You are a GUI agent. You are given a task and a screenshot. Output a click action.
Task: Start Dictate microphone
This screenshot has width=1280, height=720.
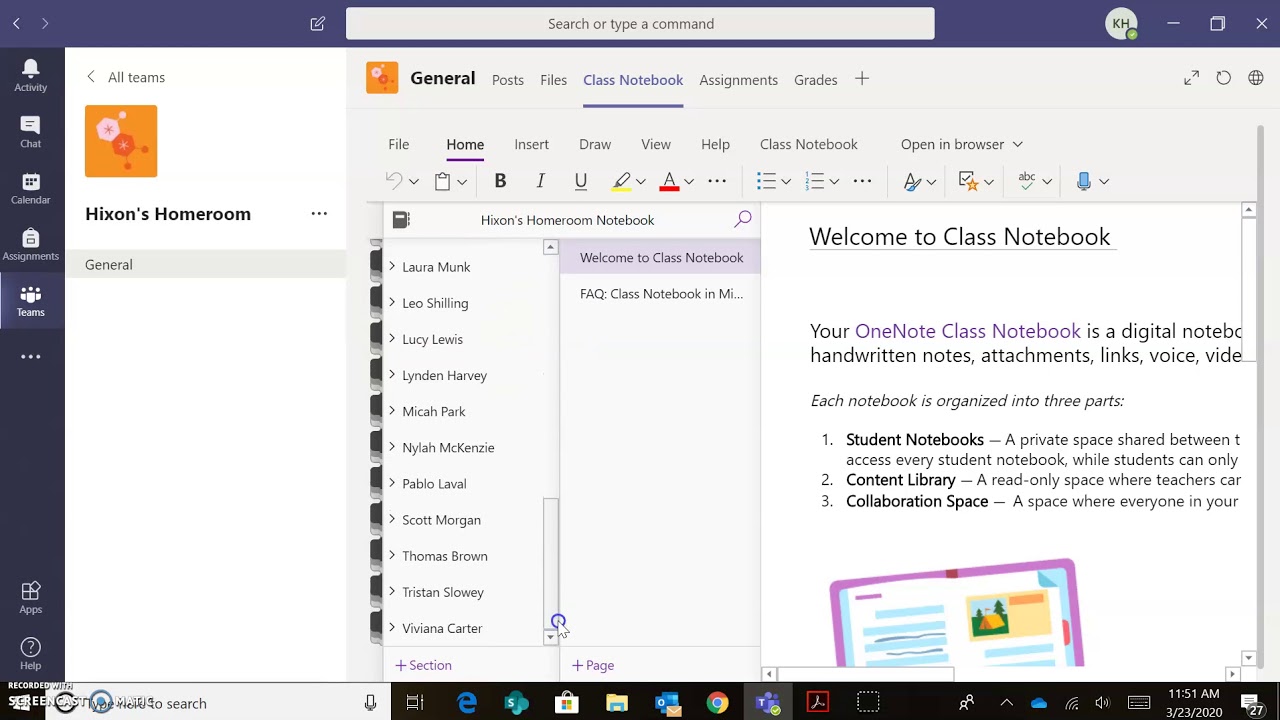(1084, 181)
